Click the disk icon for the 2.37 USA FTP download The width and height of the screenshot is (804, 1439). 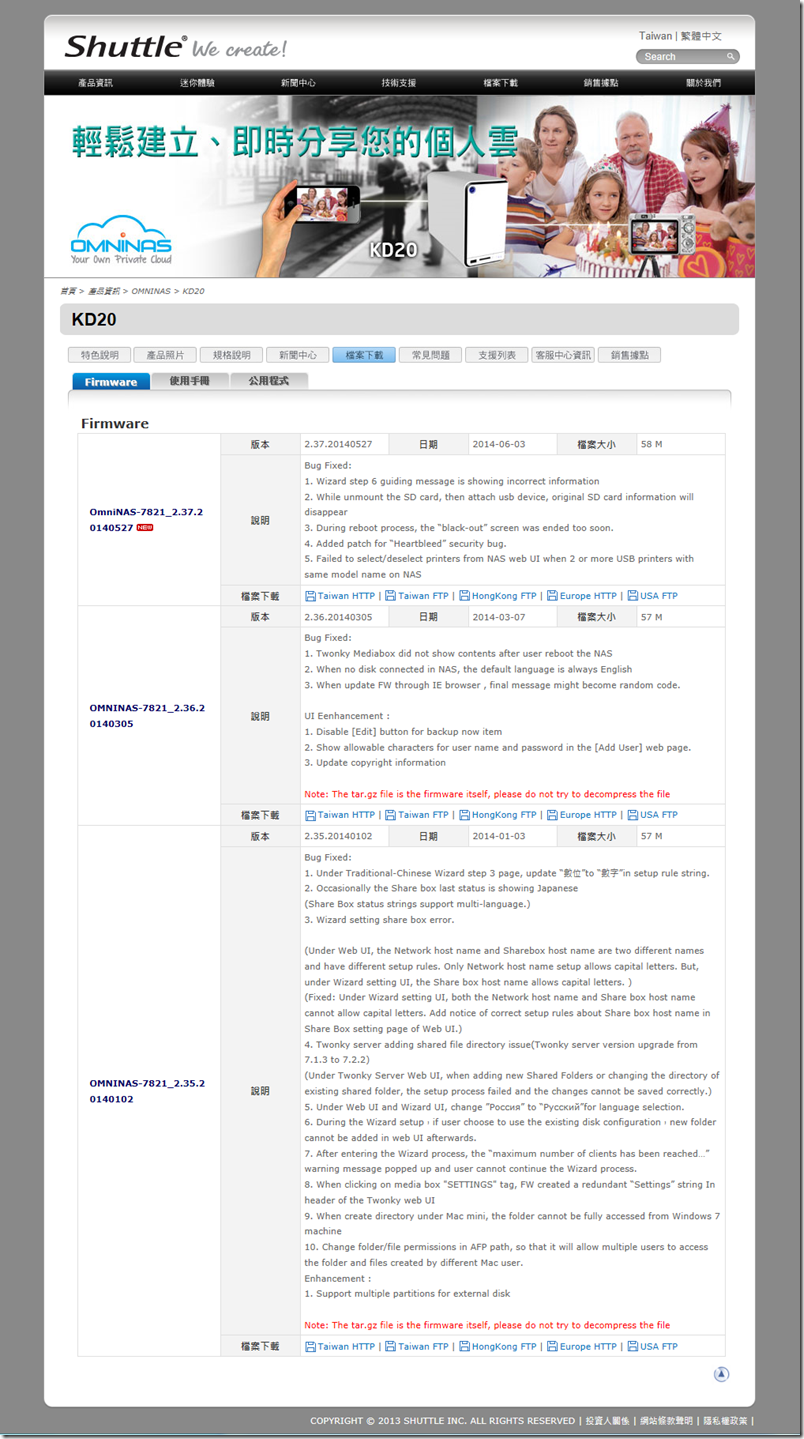click(633, 596)
